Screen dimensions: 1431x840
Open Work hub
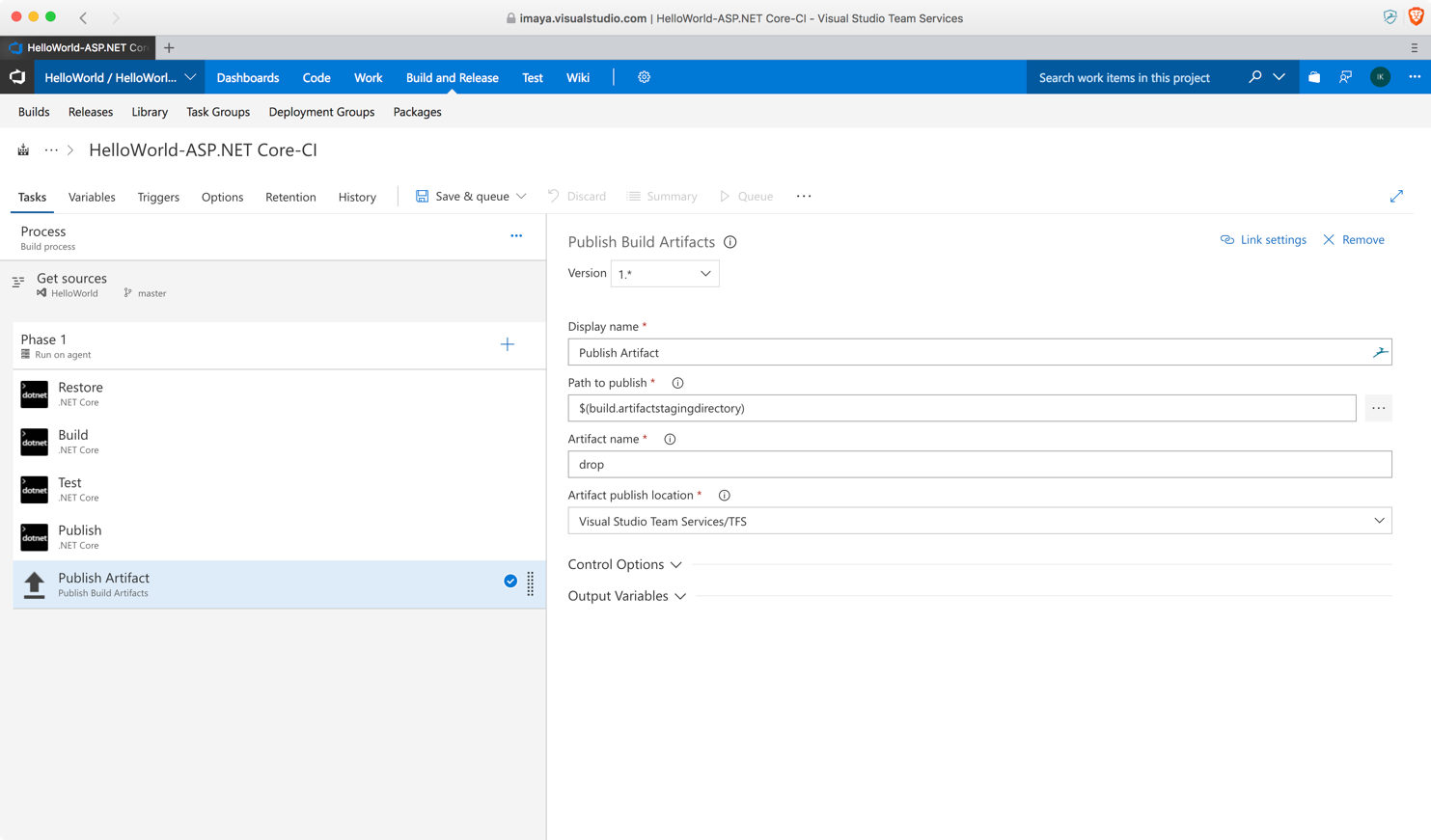tap(368, 77)
